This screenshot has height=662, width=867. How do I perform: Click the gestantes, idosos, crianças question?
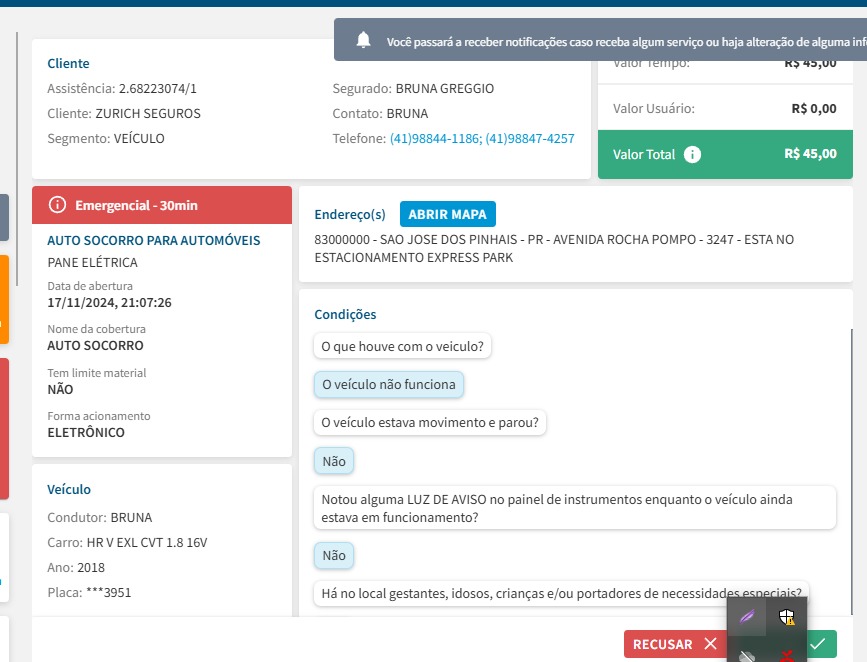click(561, 593)
